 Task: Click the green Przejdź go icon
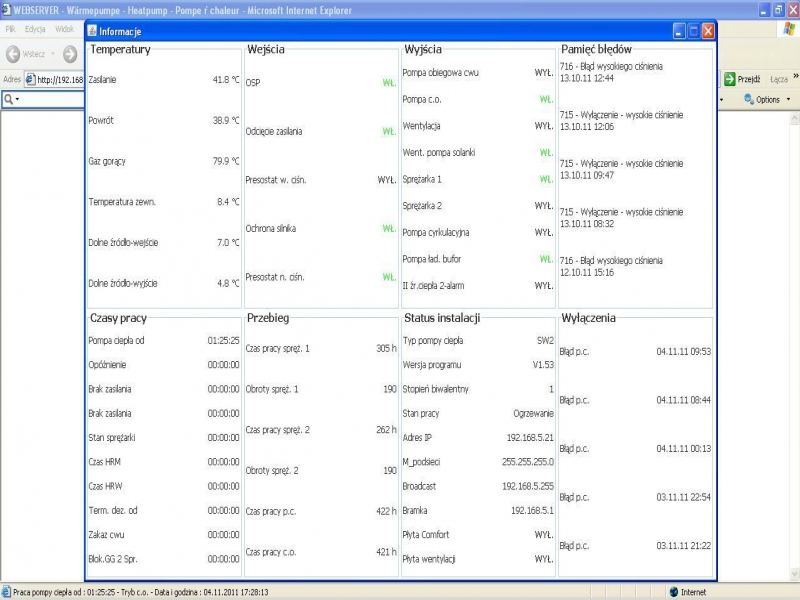730,79
